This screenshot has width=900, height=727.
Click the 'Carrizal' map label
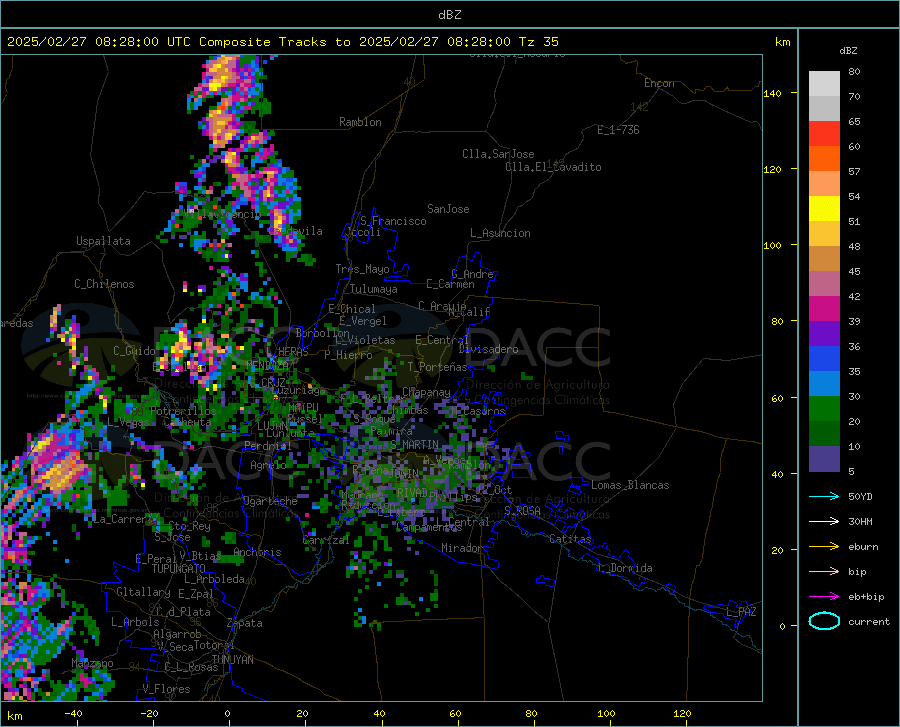(x=325, y=540)
